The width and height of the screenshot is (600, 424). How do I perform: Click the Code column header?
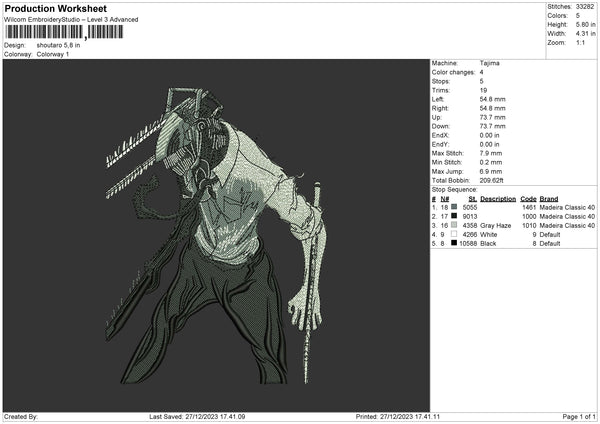528,199
